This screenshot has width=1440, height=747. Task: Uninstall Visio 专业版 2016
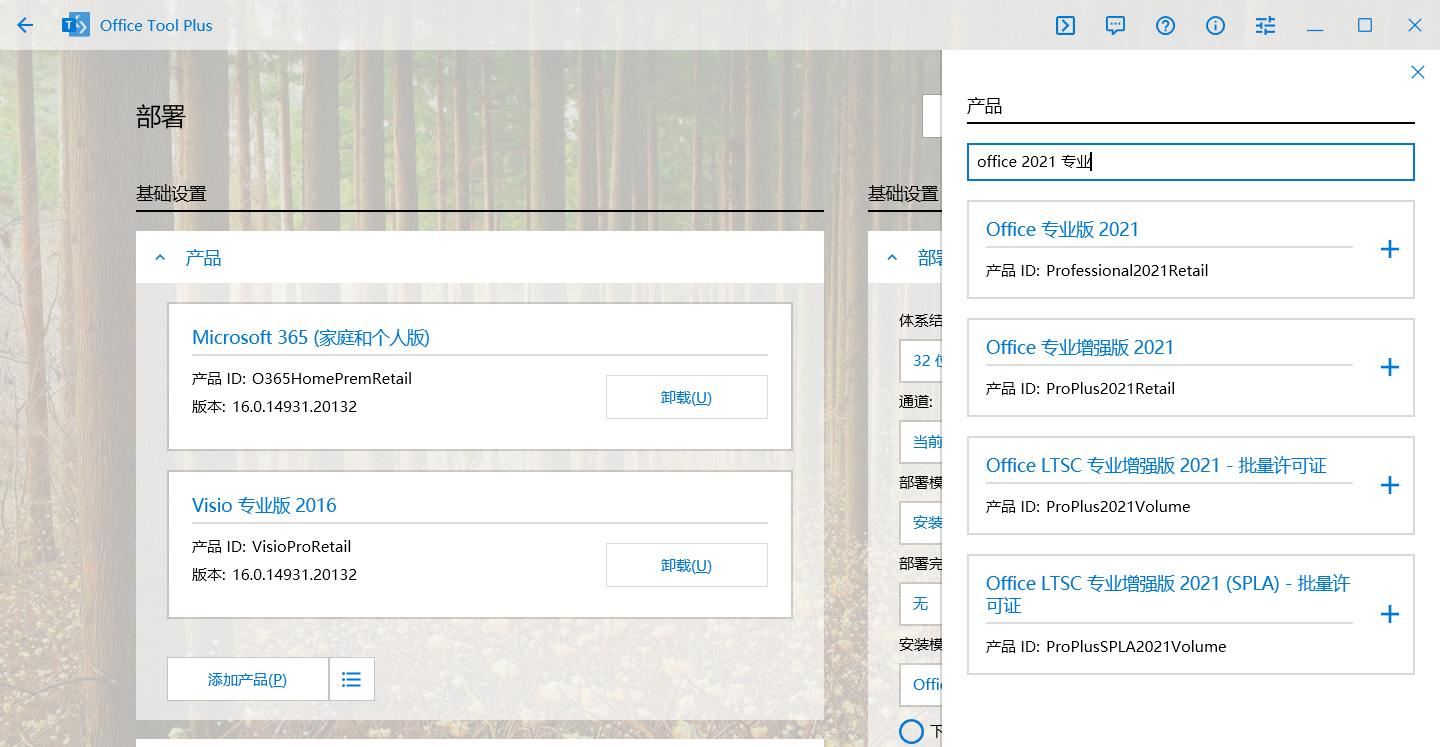[x=686, y=565]
